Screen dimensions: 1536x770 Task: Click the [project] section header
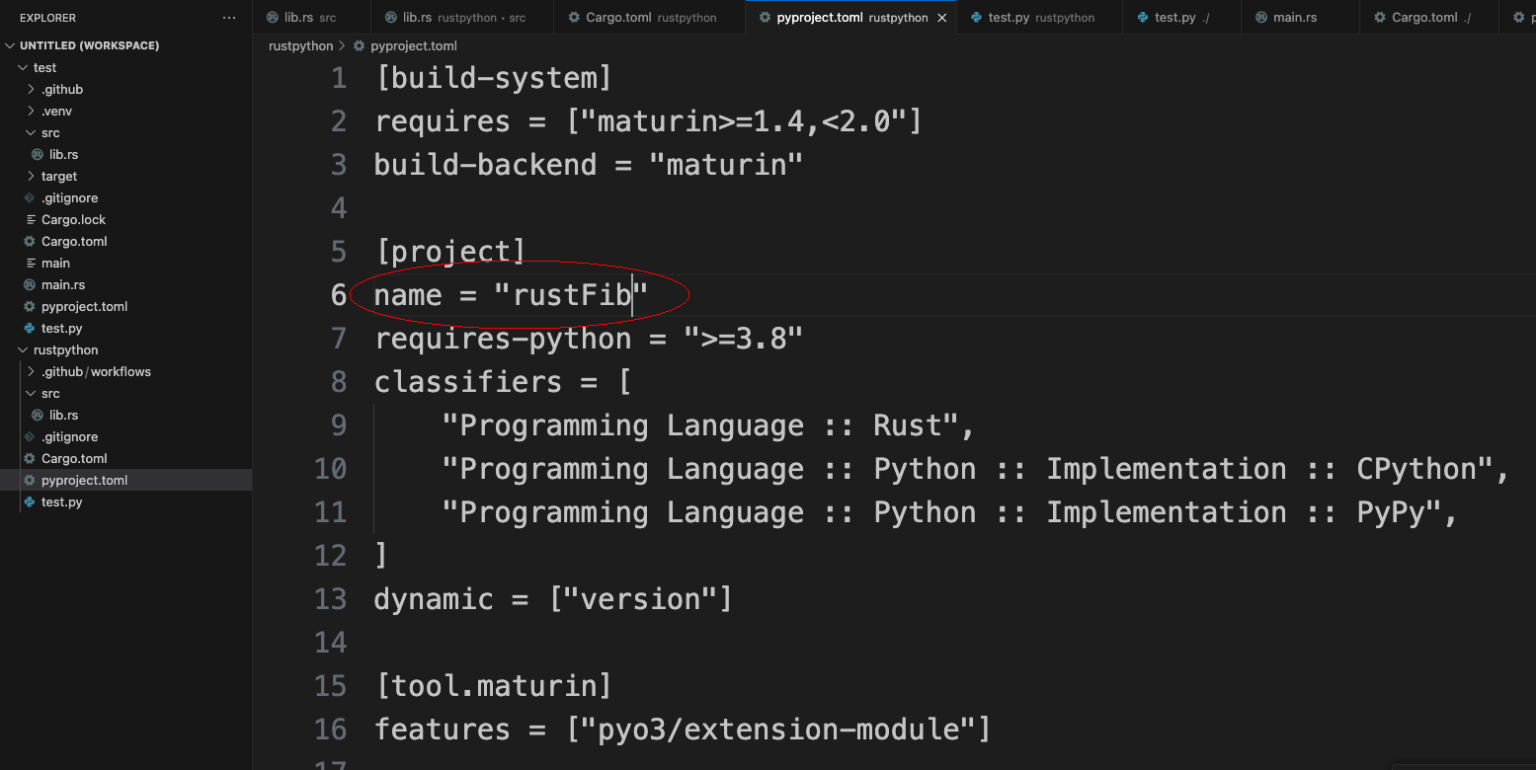tap(450, 251)
